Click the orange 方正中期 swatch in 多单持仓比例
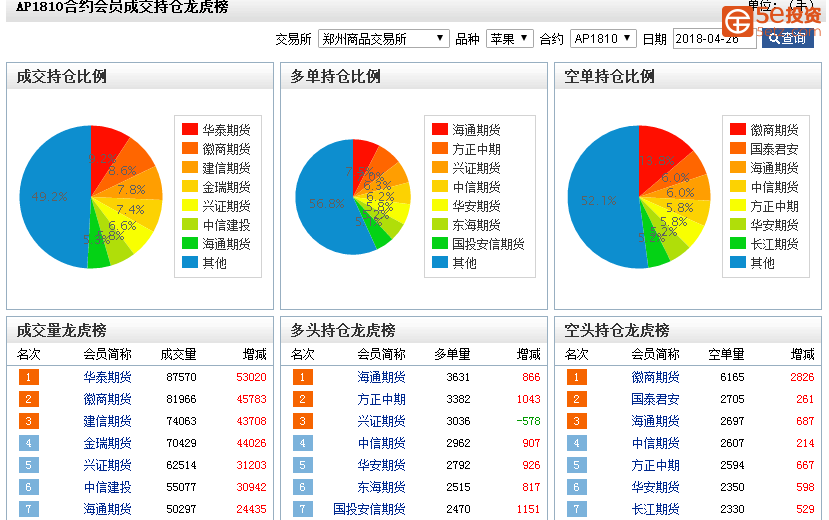 point(440,148)
